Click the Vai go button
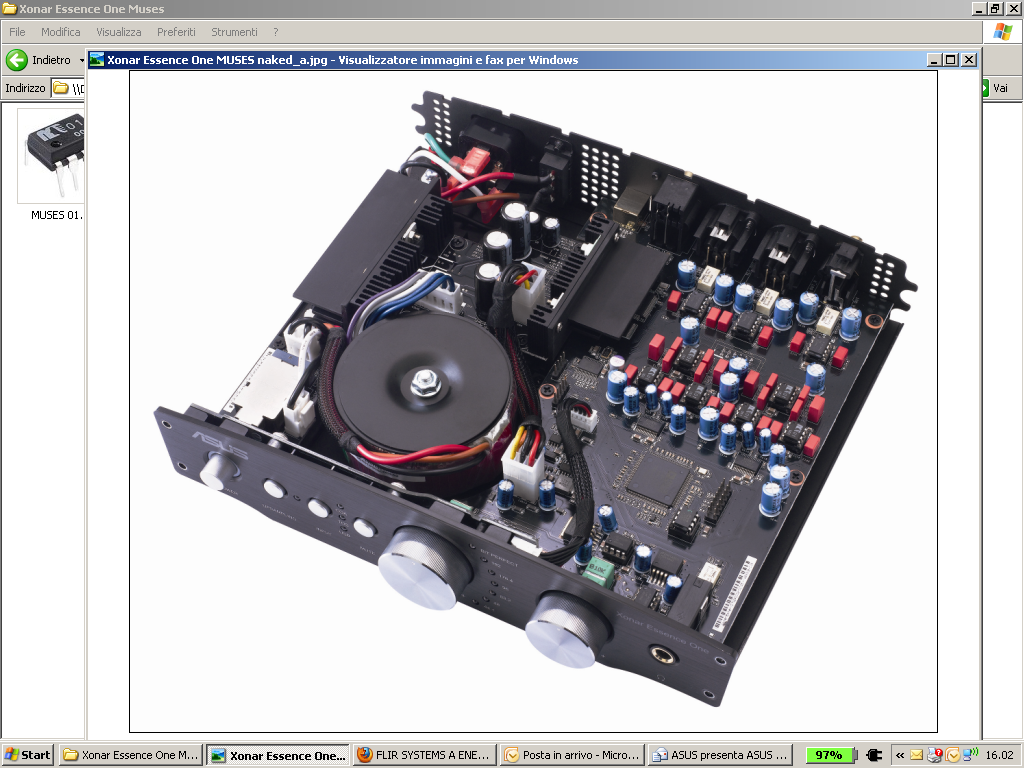Viewport: 1024px width, 768px height. coord(994,88)
